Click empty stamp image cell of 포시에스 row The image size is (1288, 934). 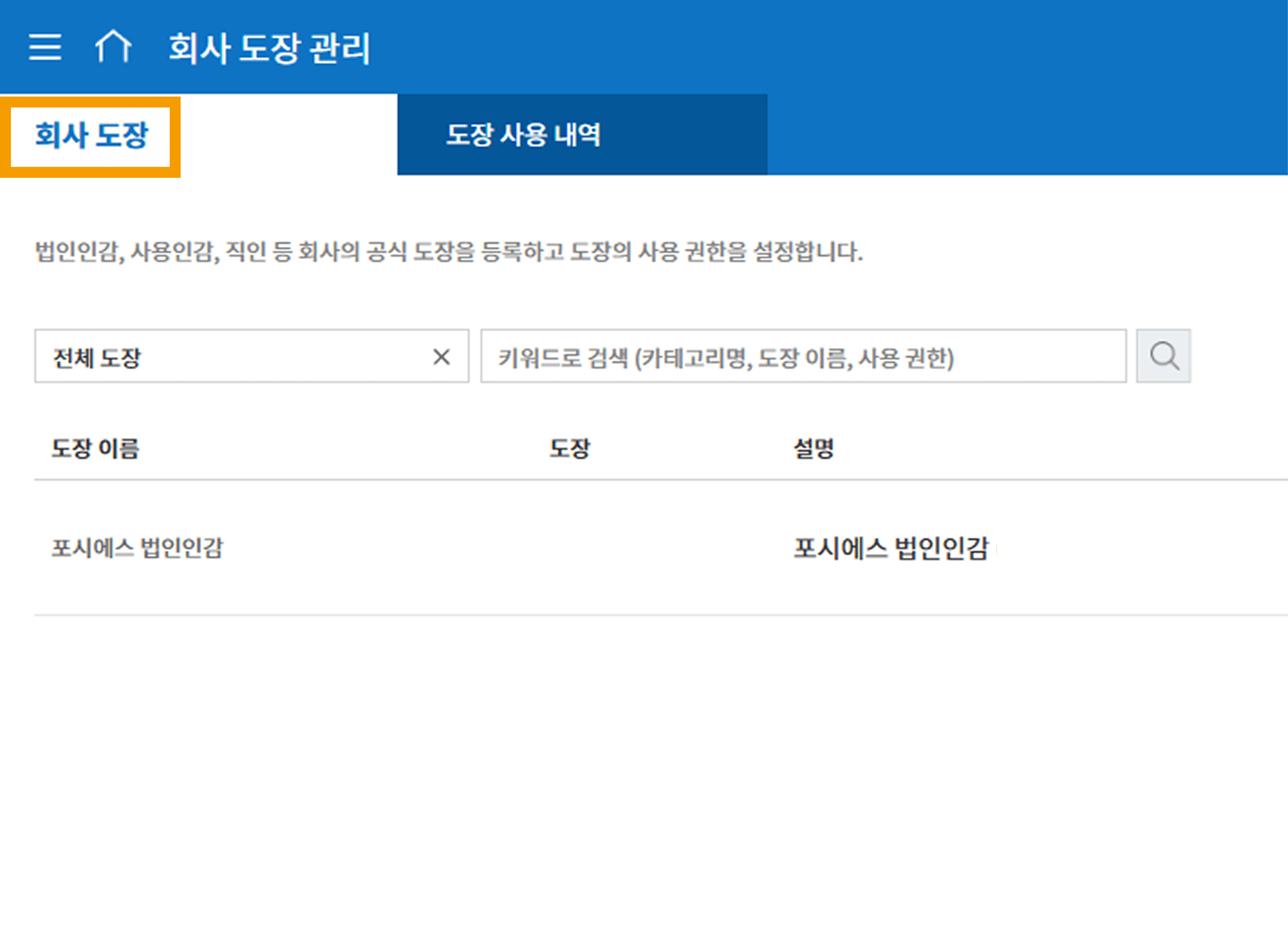(569, 548)
